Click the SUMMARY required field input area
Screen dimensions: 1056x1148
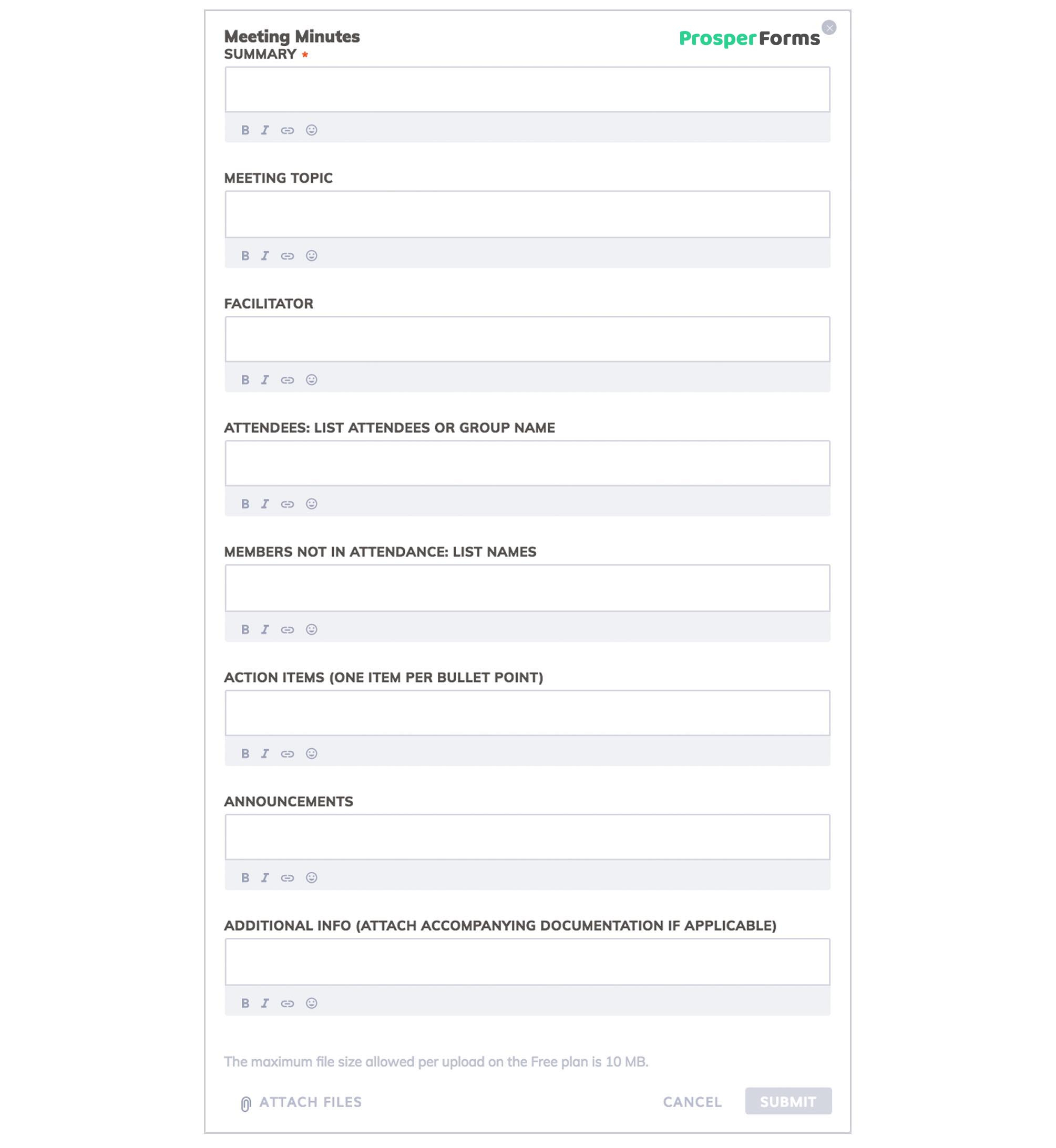[527, 91]
